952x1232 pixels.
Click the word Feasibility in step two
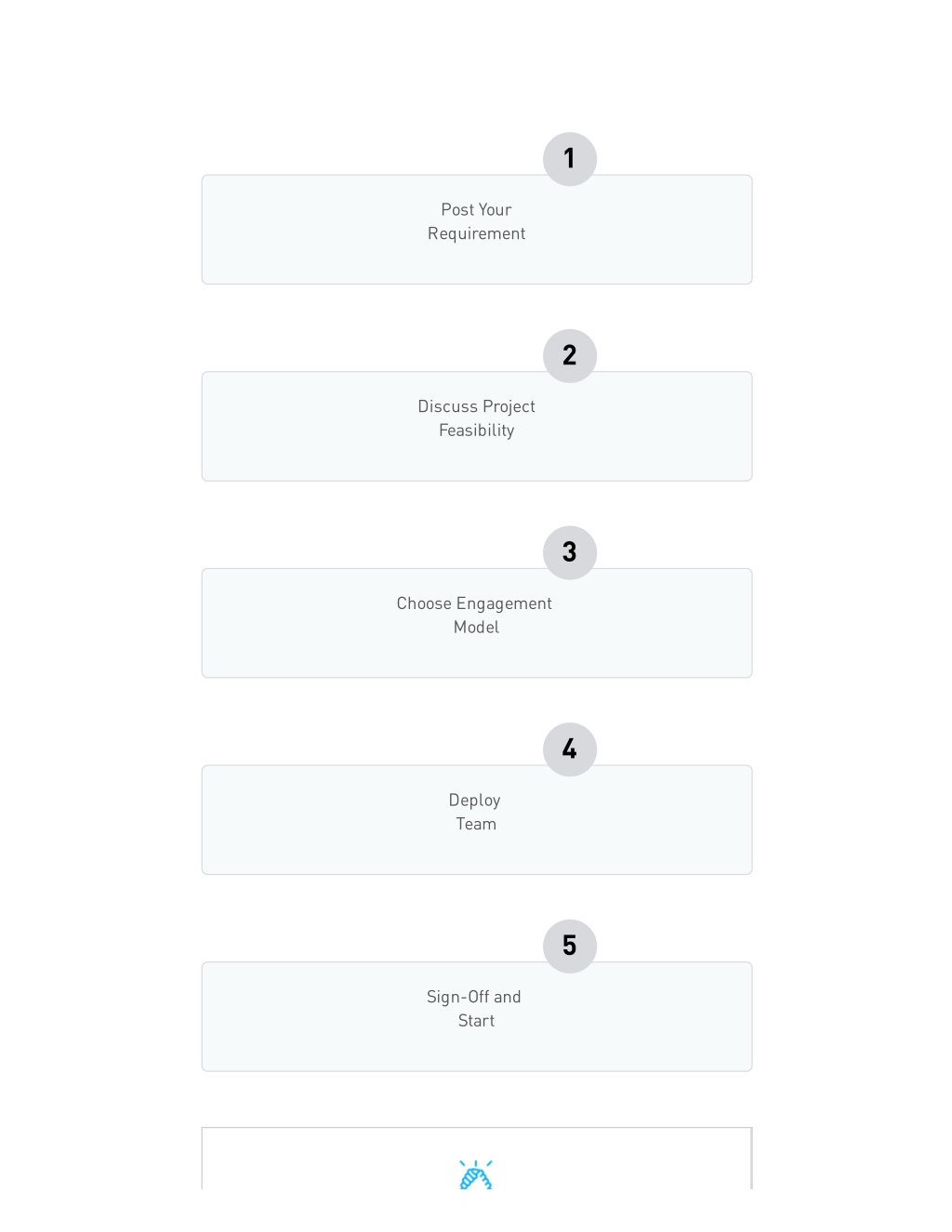coord(477,431)
